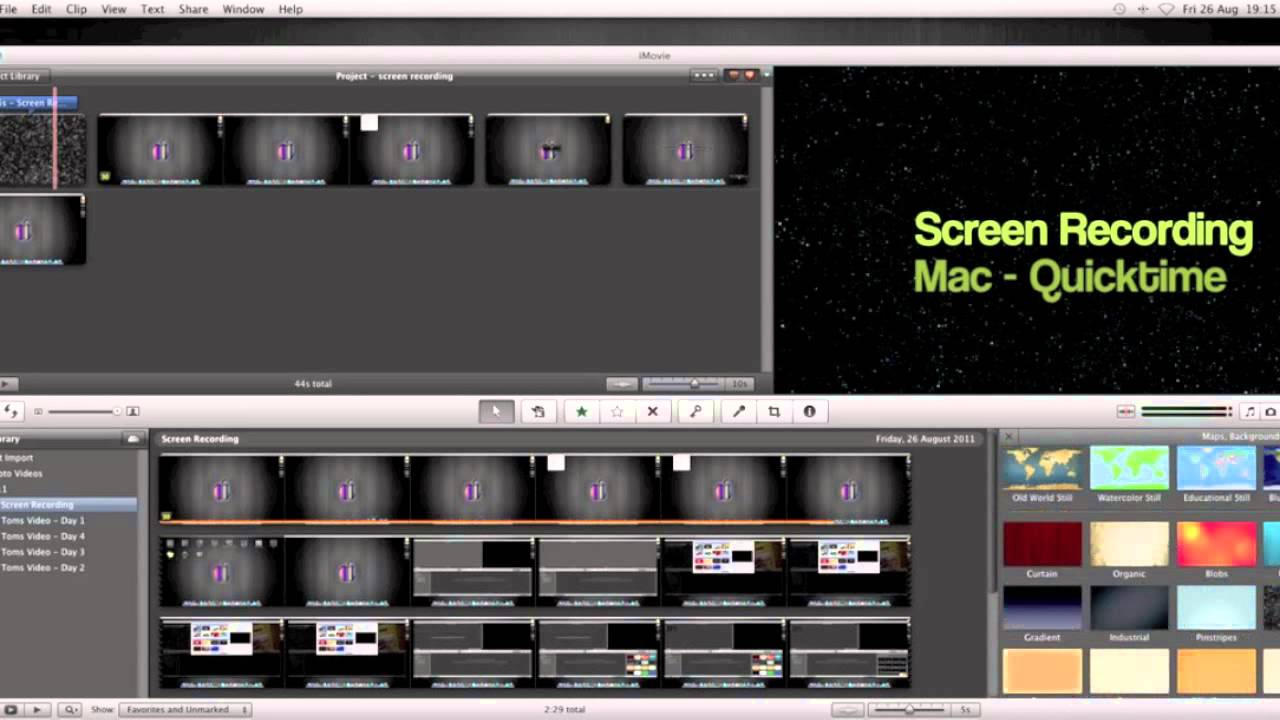The width and height of the screenshot is (1280, 720).
Task: Click the volume level meter in toolbar
Action: click(x=1186, y=411)
